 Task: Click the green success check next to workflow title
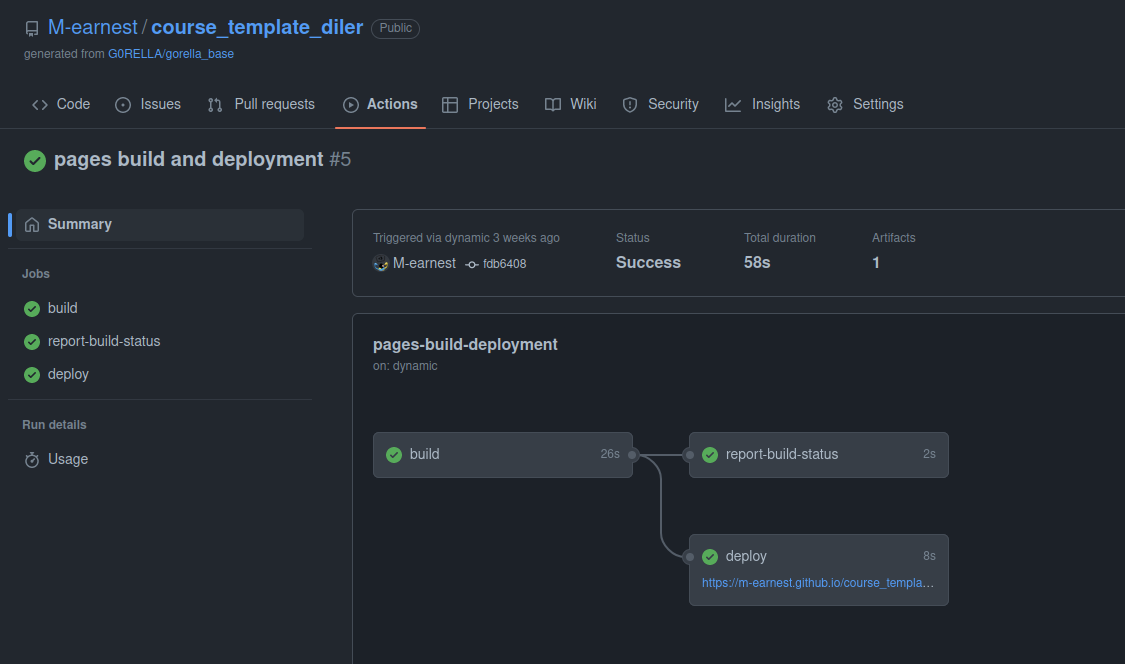34,160
